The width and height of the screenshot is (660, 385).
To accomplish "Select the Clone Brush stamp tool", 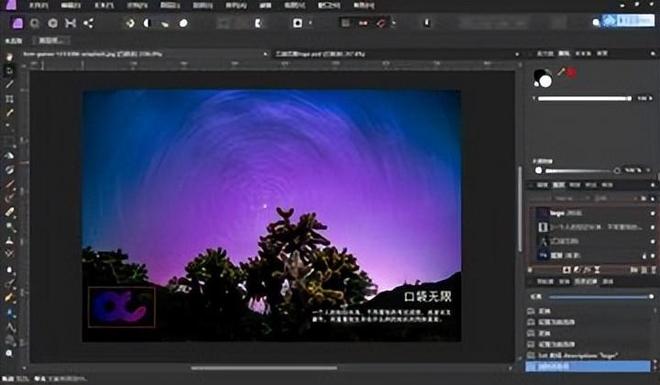I will 9,241.
